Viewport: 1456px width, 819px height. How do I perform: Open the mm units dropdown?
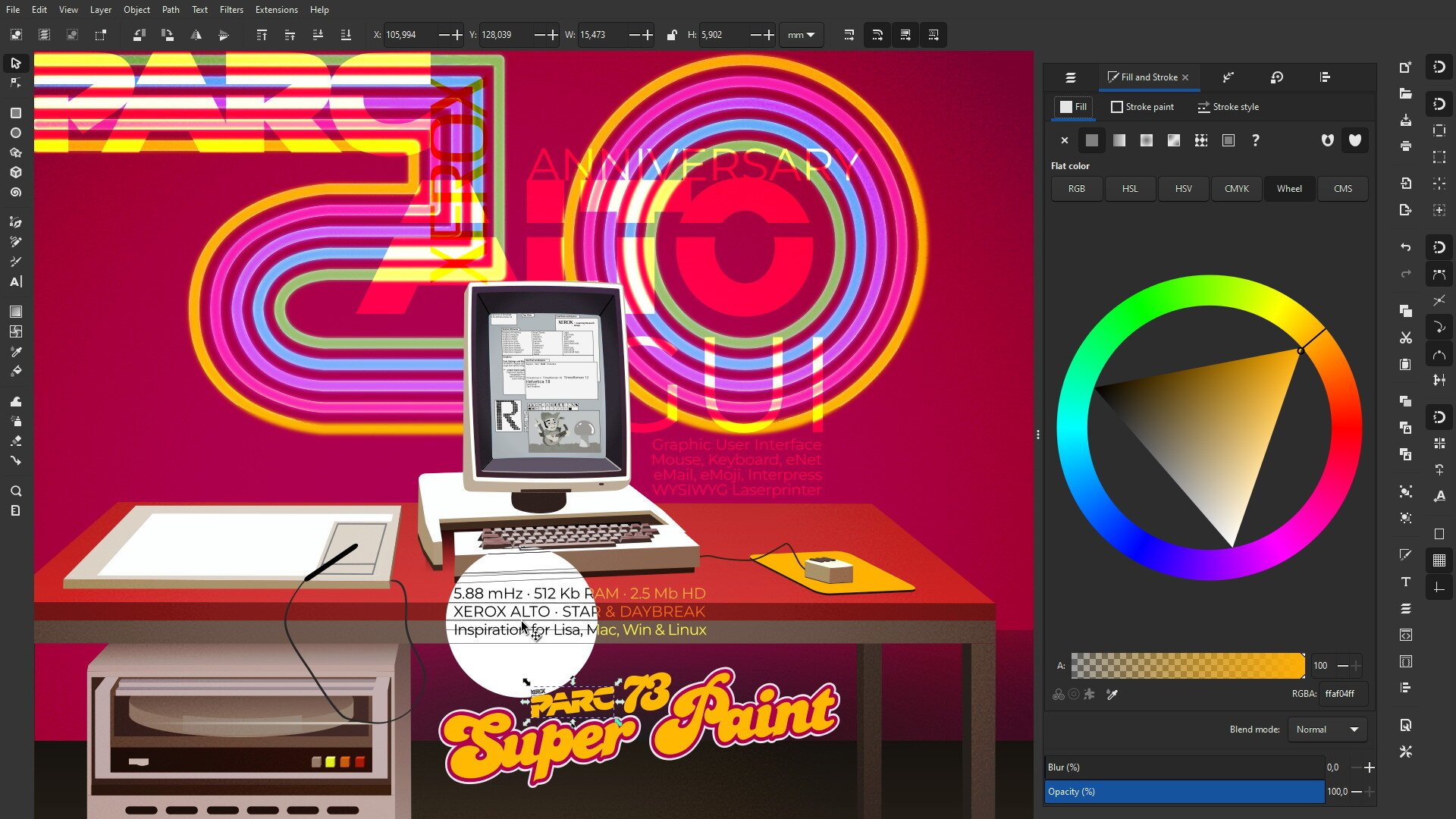[801, 35]
